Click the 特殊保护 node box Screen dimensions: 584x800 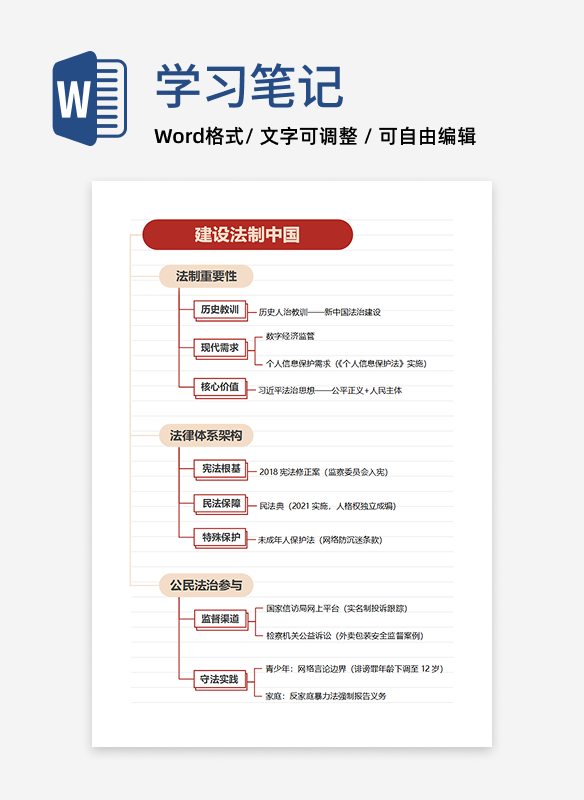point(221,538)
